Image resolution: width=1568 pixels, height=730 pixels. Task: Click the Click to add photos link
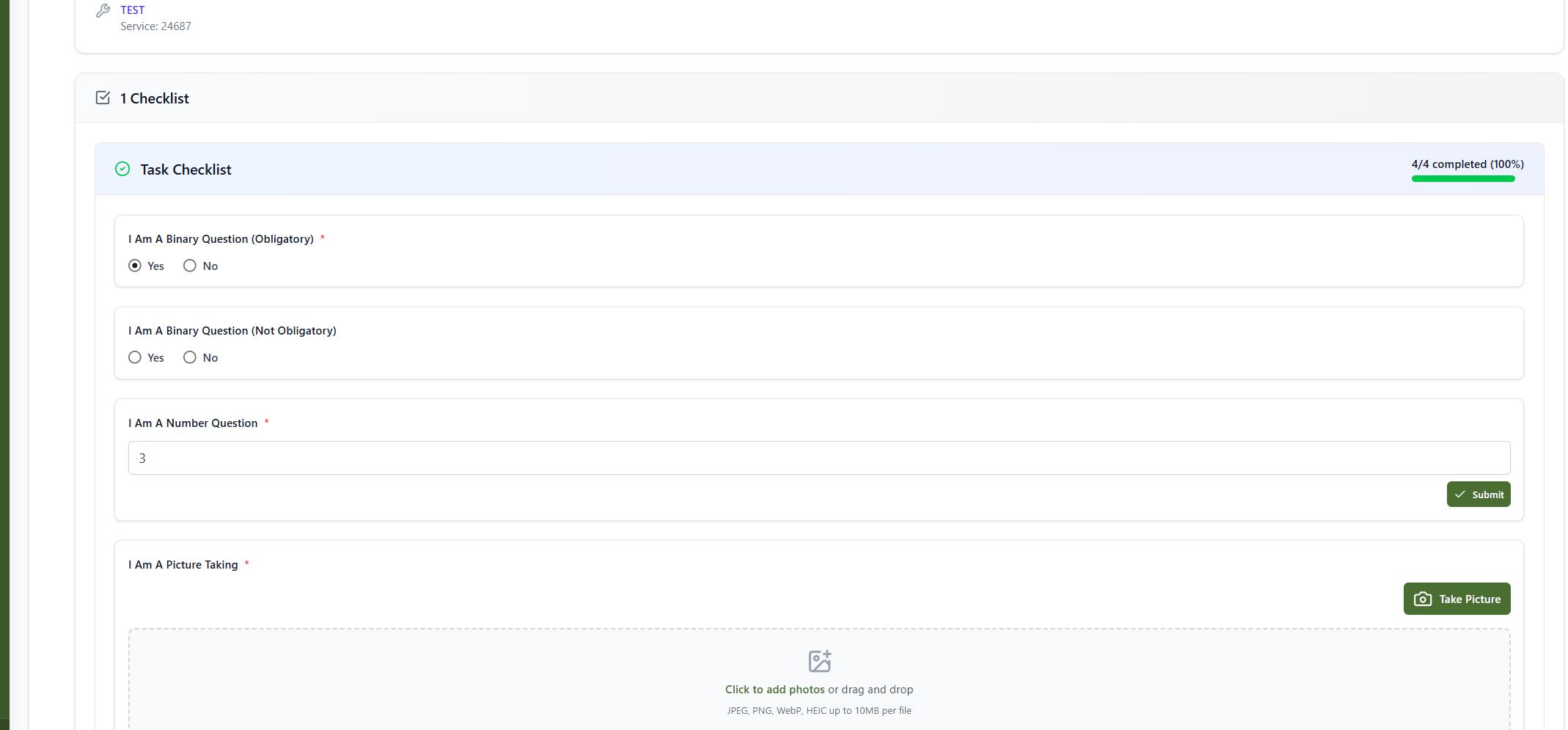click(x=774, y=690)
